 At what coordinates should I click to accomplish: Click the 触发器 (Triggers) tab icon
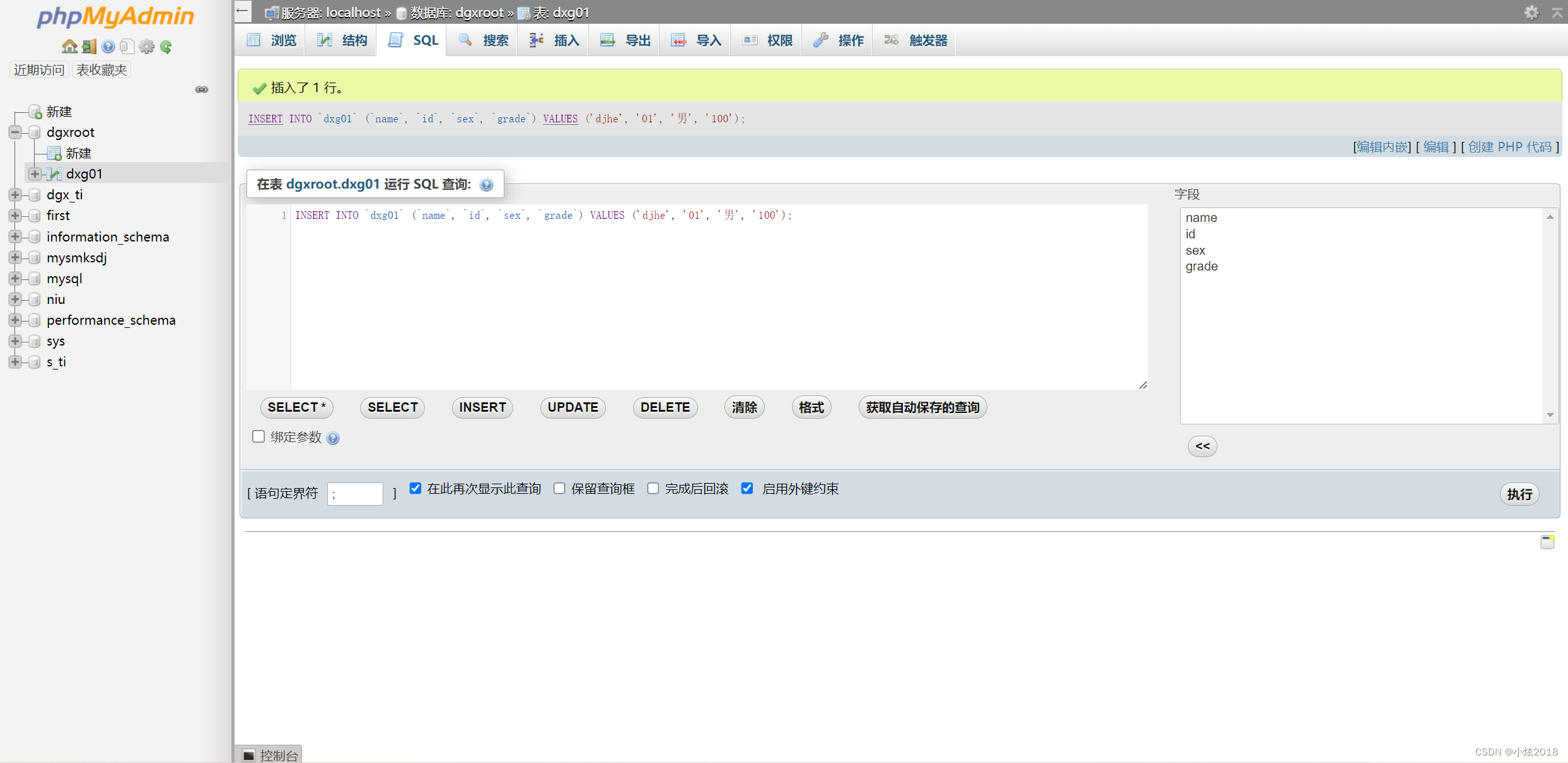tap(893, 40)
